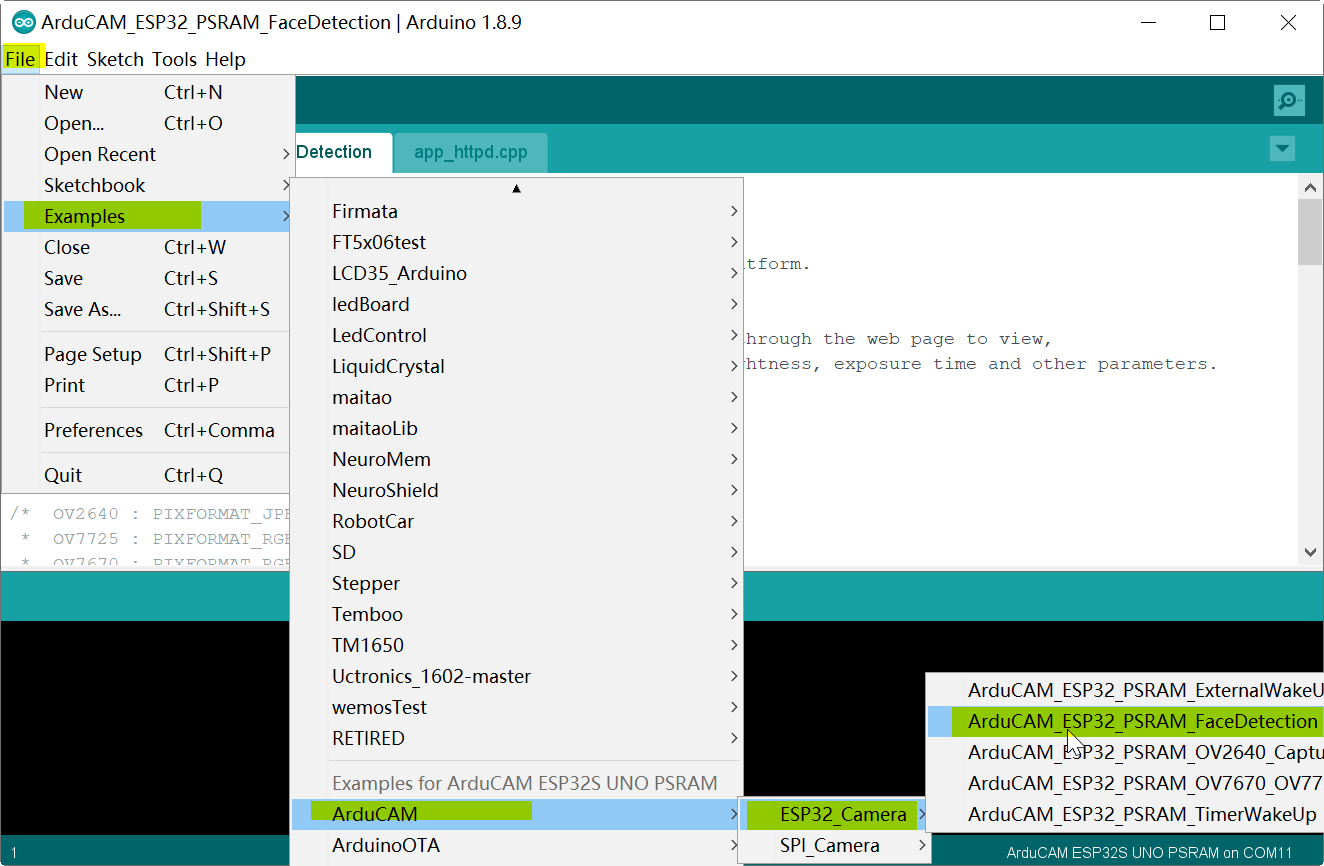Click the editor scrollbar up arrow

point(1310,186)
